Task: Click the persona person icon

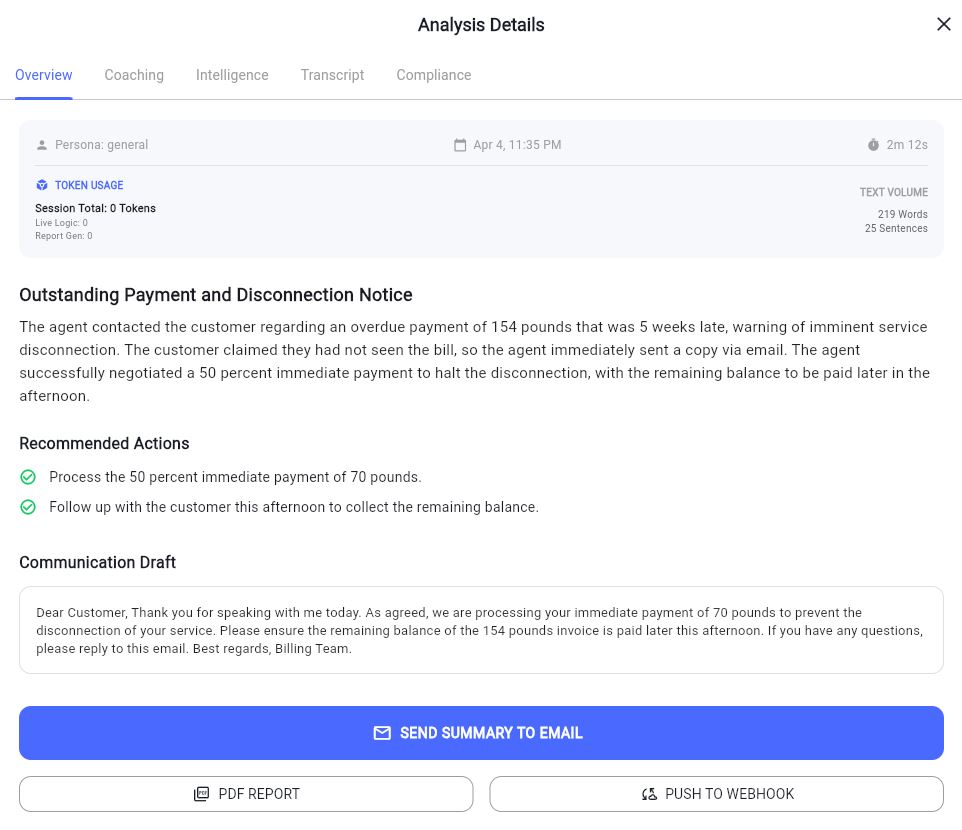Action: click(42, 145)
